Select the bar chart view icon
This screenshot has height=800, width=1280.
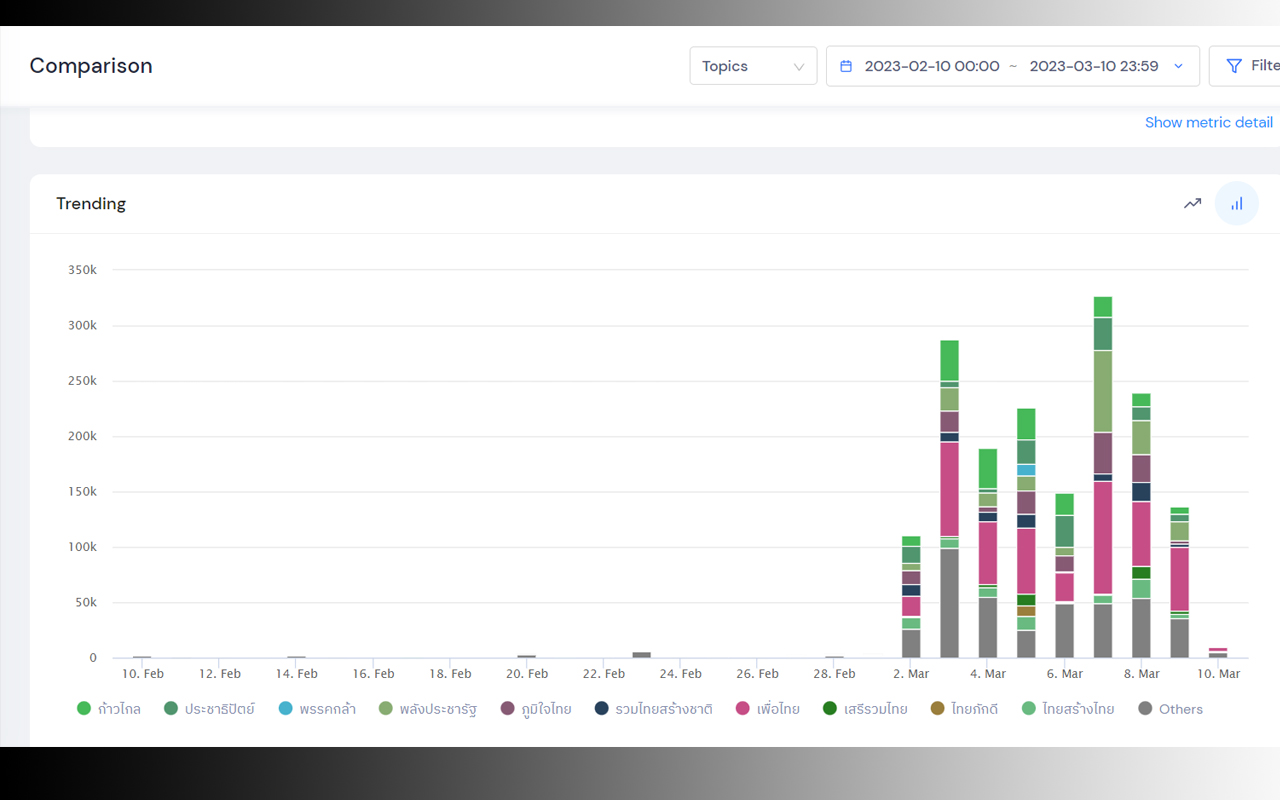click(x=1237, y=203)
